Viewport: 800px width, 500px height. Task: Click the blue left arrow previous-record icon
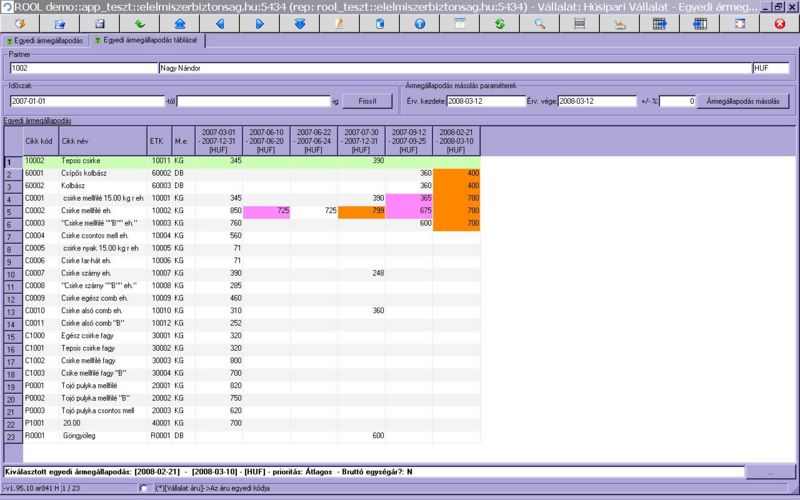click(x=220, y=23)
